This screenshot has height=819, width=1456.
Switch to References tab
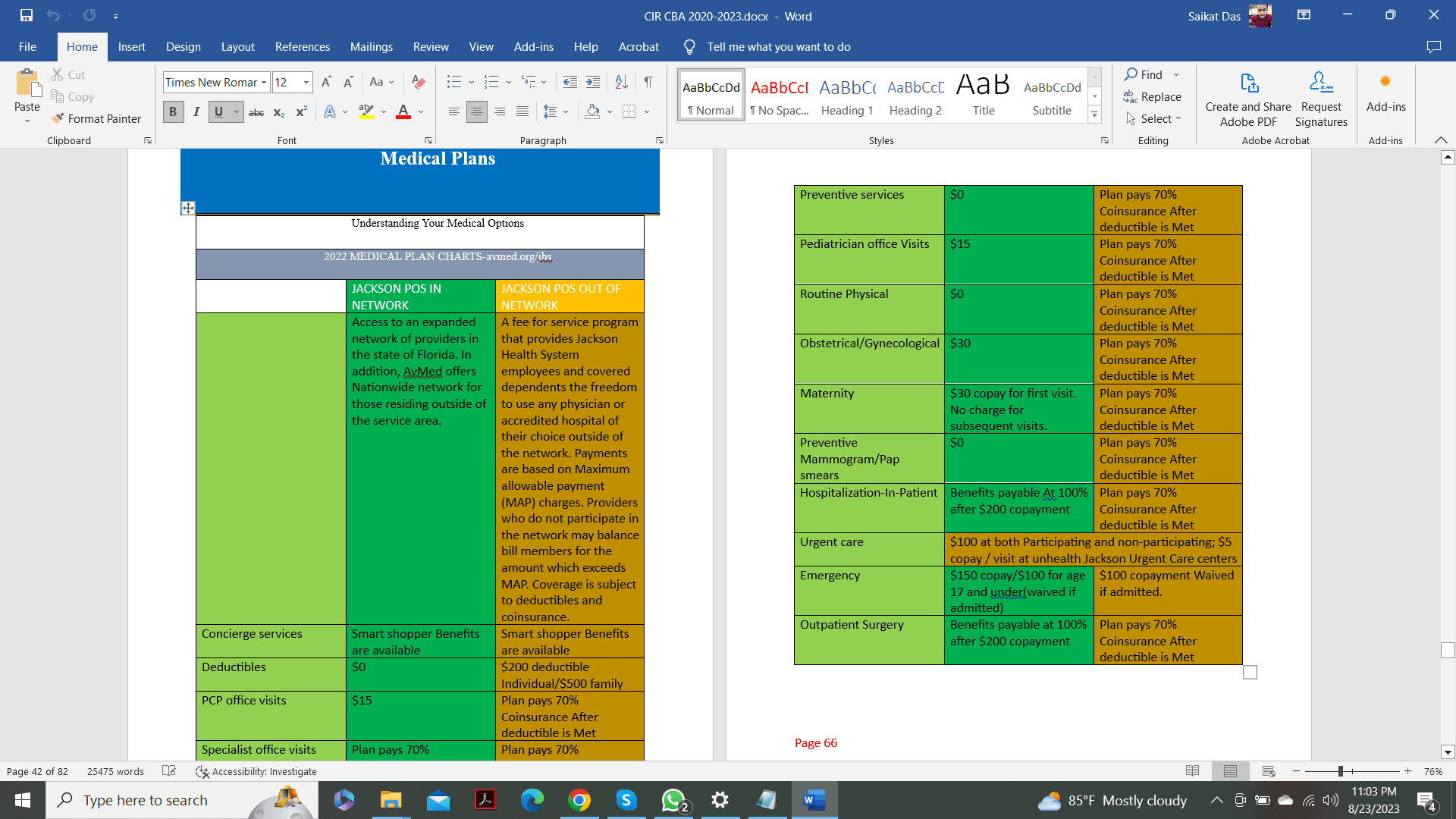point(303,47)
